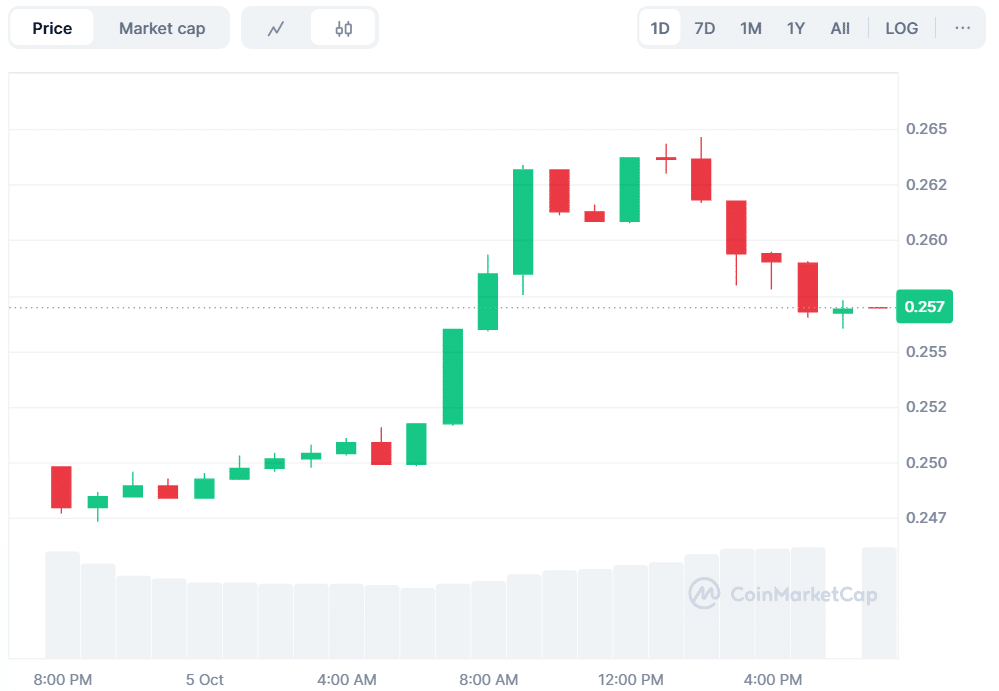999x691 pixels.
Task: Switch to the Market cap tab
Action: click(x=162, y=28)
